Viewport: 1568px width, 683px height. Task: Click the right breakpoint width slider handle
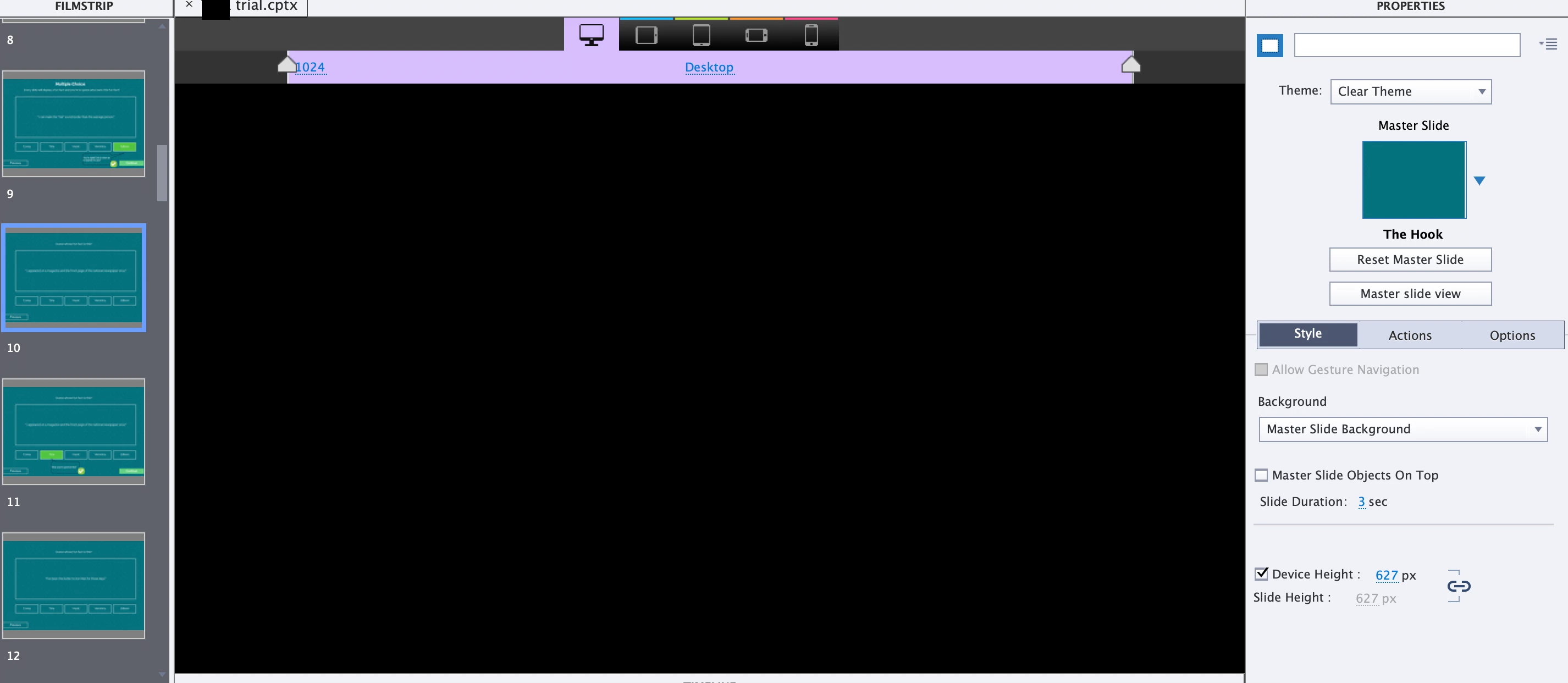tap(1130, 64)
